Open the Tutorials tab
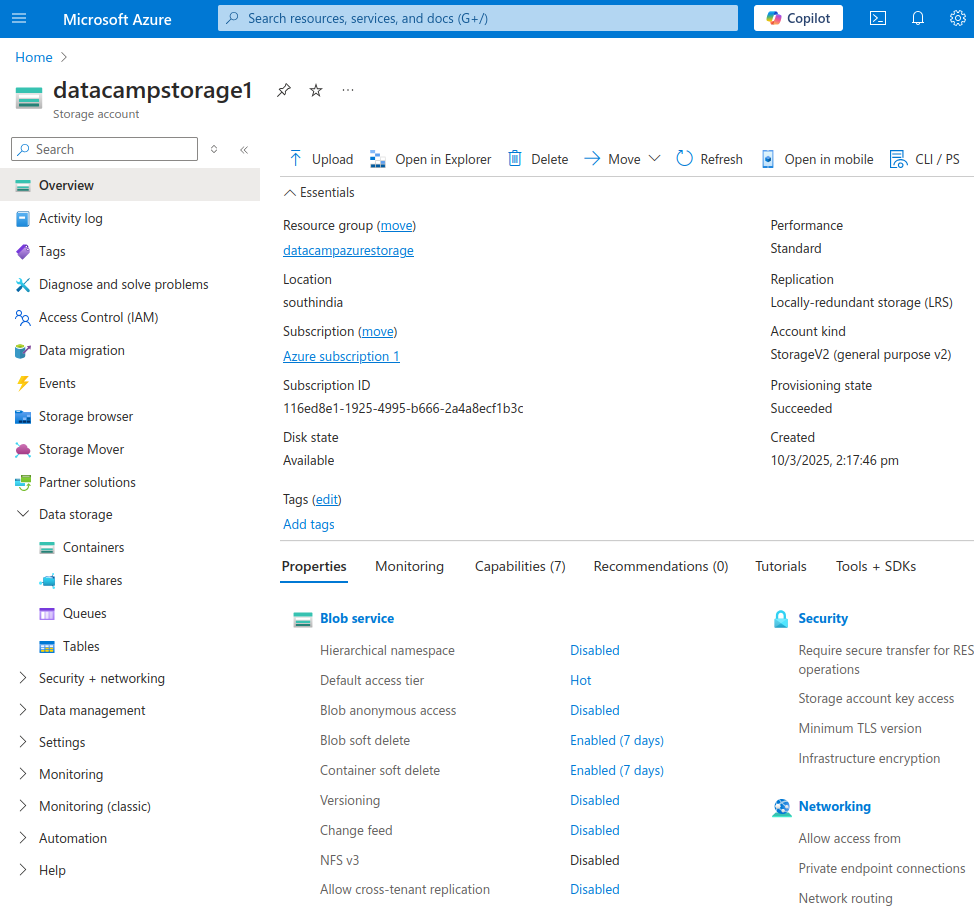The width and height of the screenshot is (974, 910). pos(781,566)
